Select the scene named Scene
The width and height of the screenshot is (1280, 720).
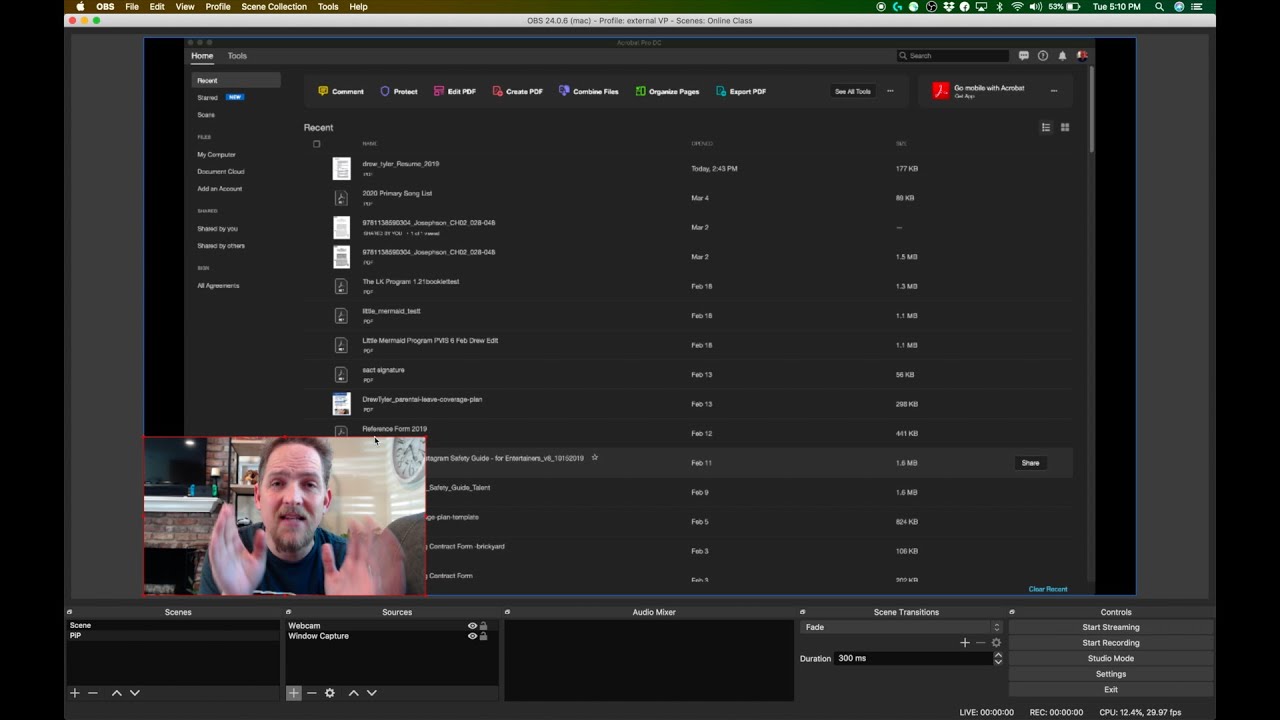173,626
